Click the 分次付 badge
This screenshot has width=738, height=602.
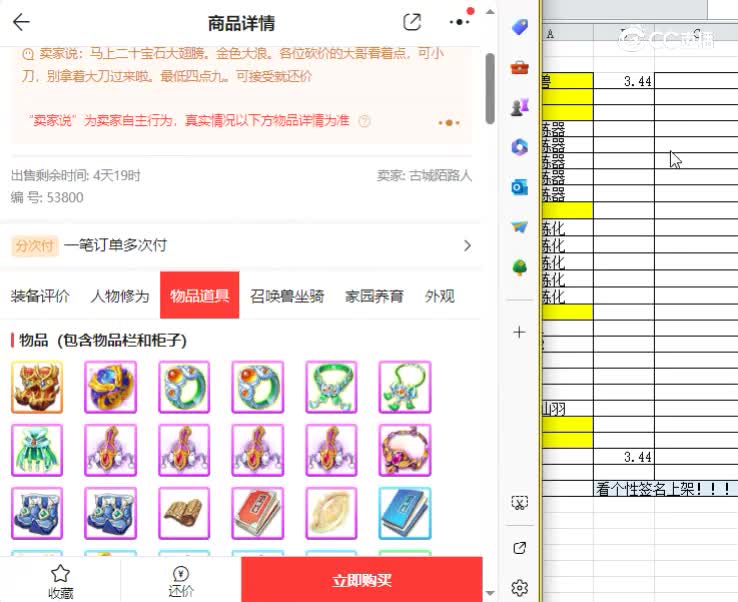click(x=34, y=246)
